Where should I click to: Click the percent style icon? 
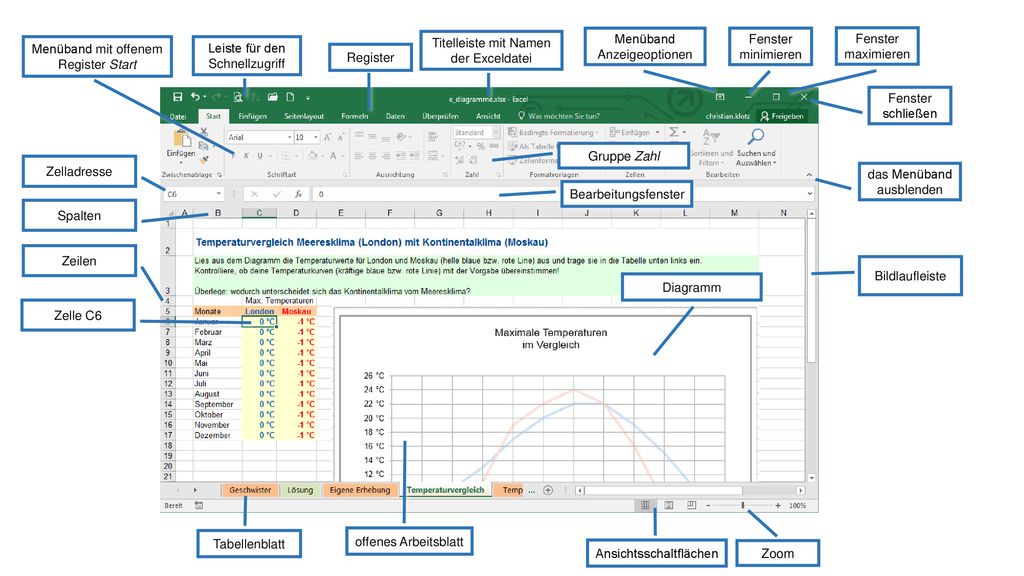tap(481, 146)
